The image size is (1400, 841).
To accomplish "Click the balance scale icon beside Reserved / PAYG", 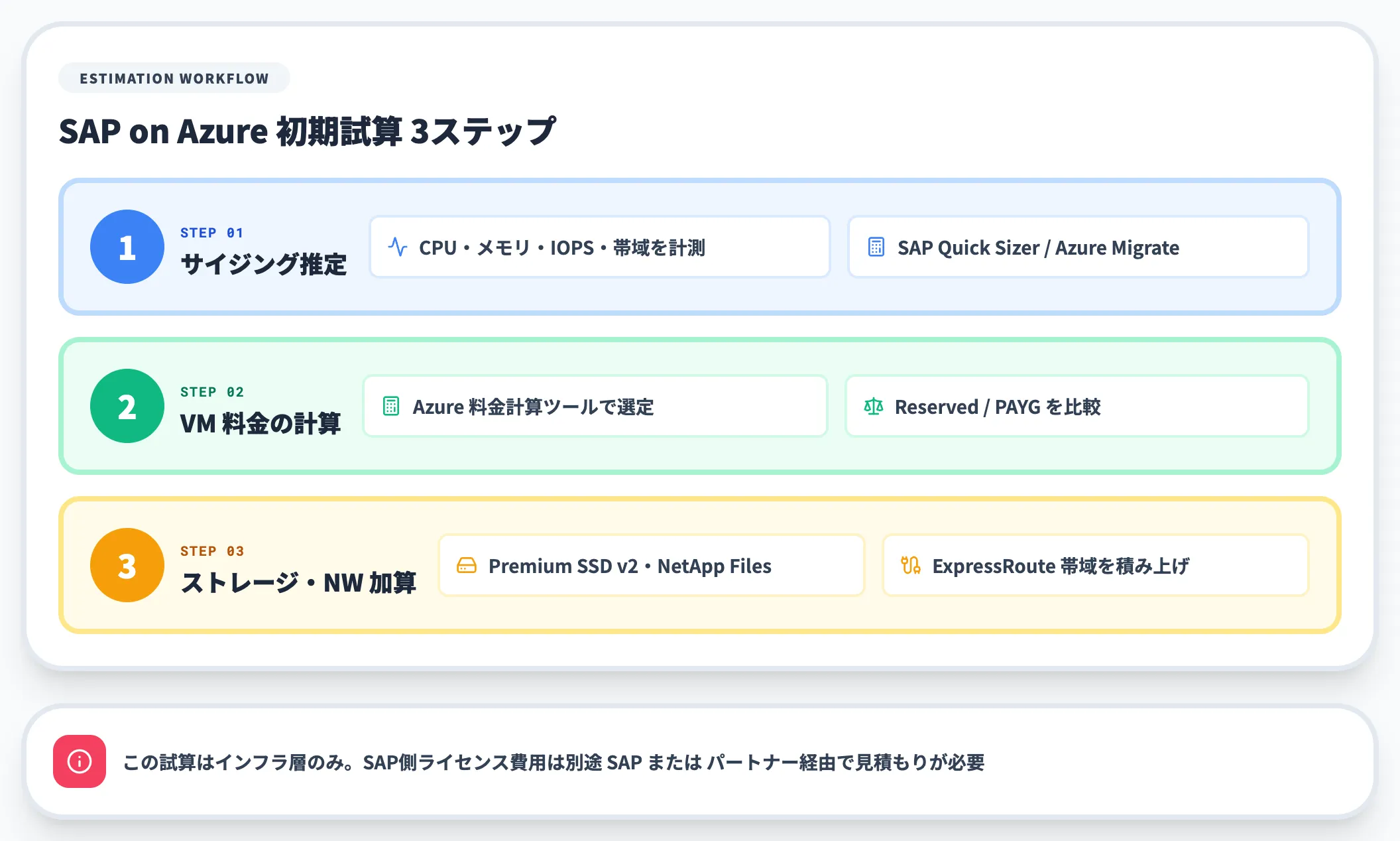I will coord(874,407).
